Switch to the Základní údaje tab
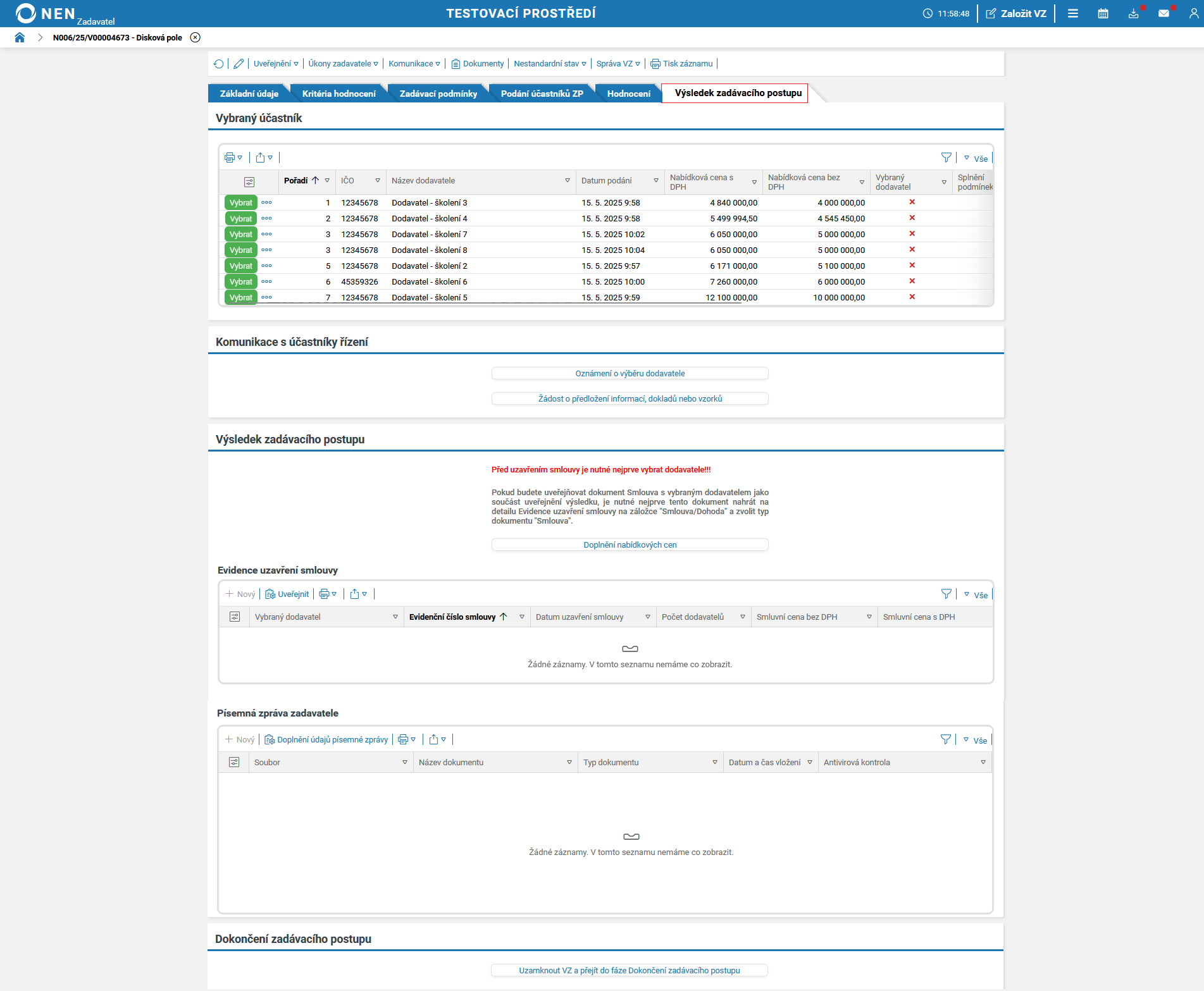Image resolution: width=1204 pixels, height=991 pixels. pyautogui.click(x=249, y=94)
